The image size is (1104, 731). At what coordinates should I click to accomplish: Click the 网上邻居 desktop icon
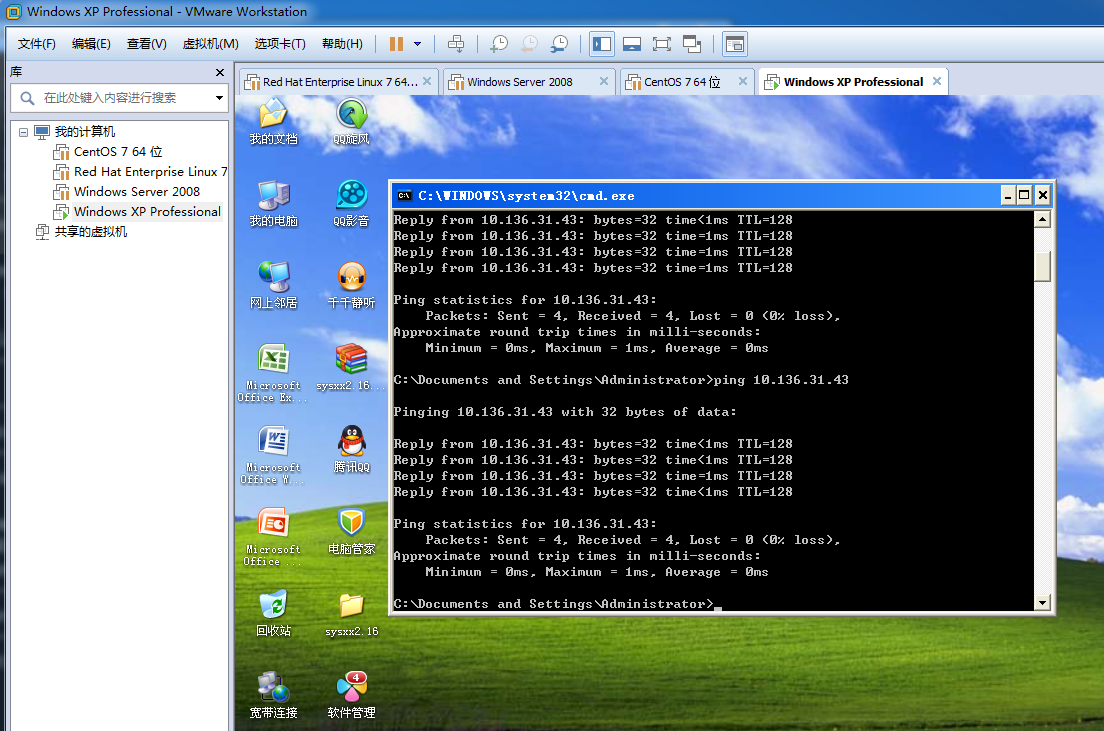(273, 285)
